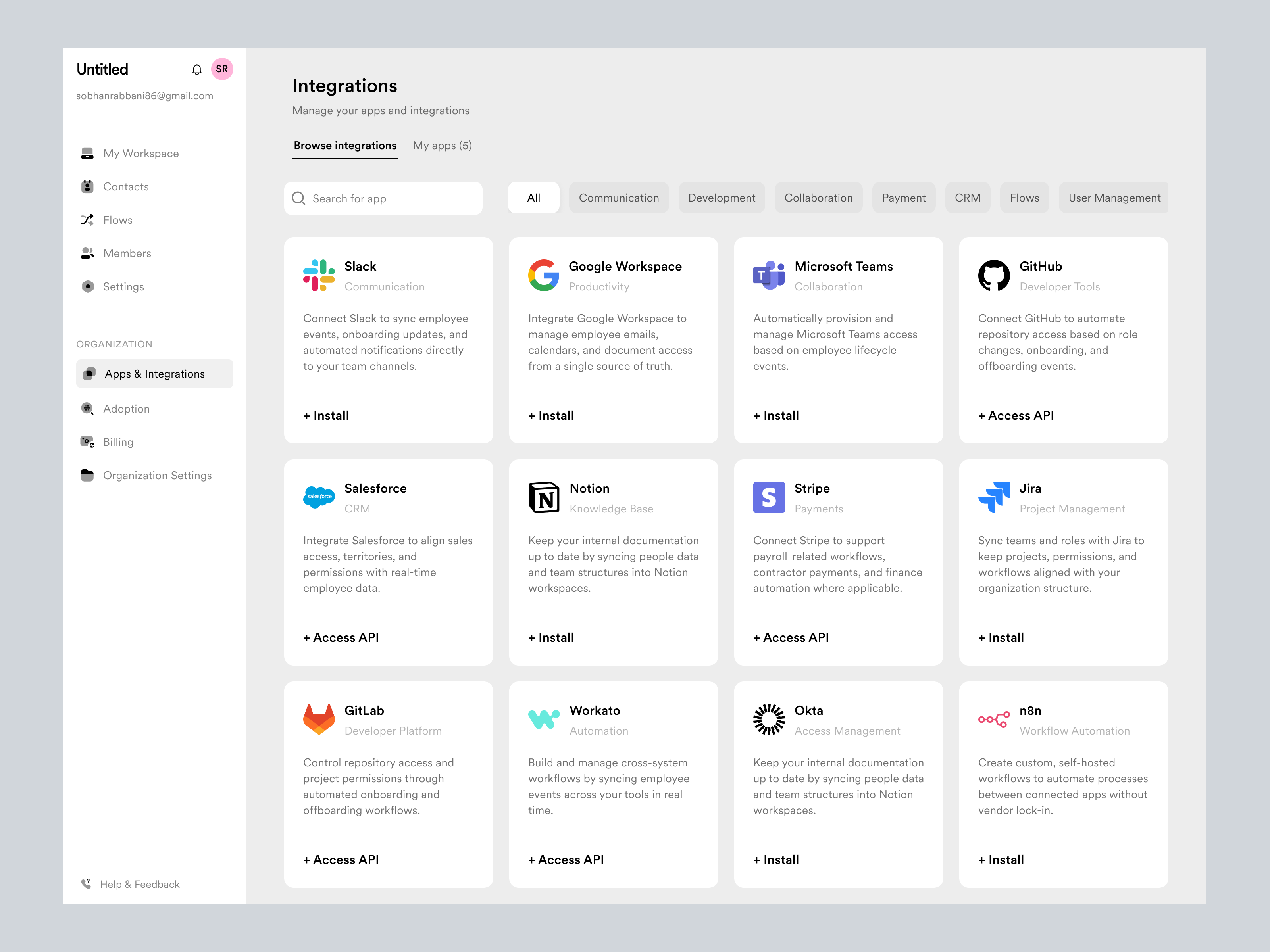Open the Billing sidebar item
This screenshot has height=952, width=1270.
pyautogui.click(x=118, y=442)
